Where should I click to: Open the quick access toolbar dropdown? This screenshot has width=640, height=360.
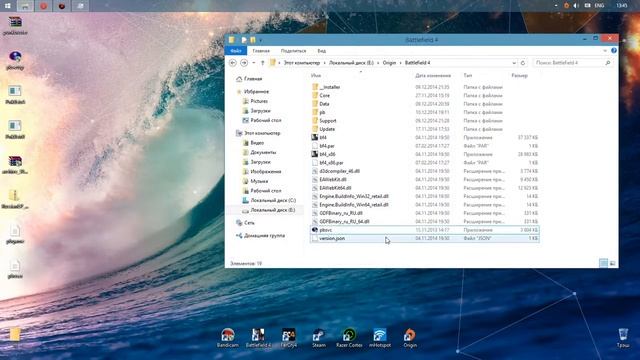pos(260,40)
